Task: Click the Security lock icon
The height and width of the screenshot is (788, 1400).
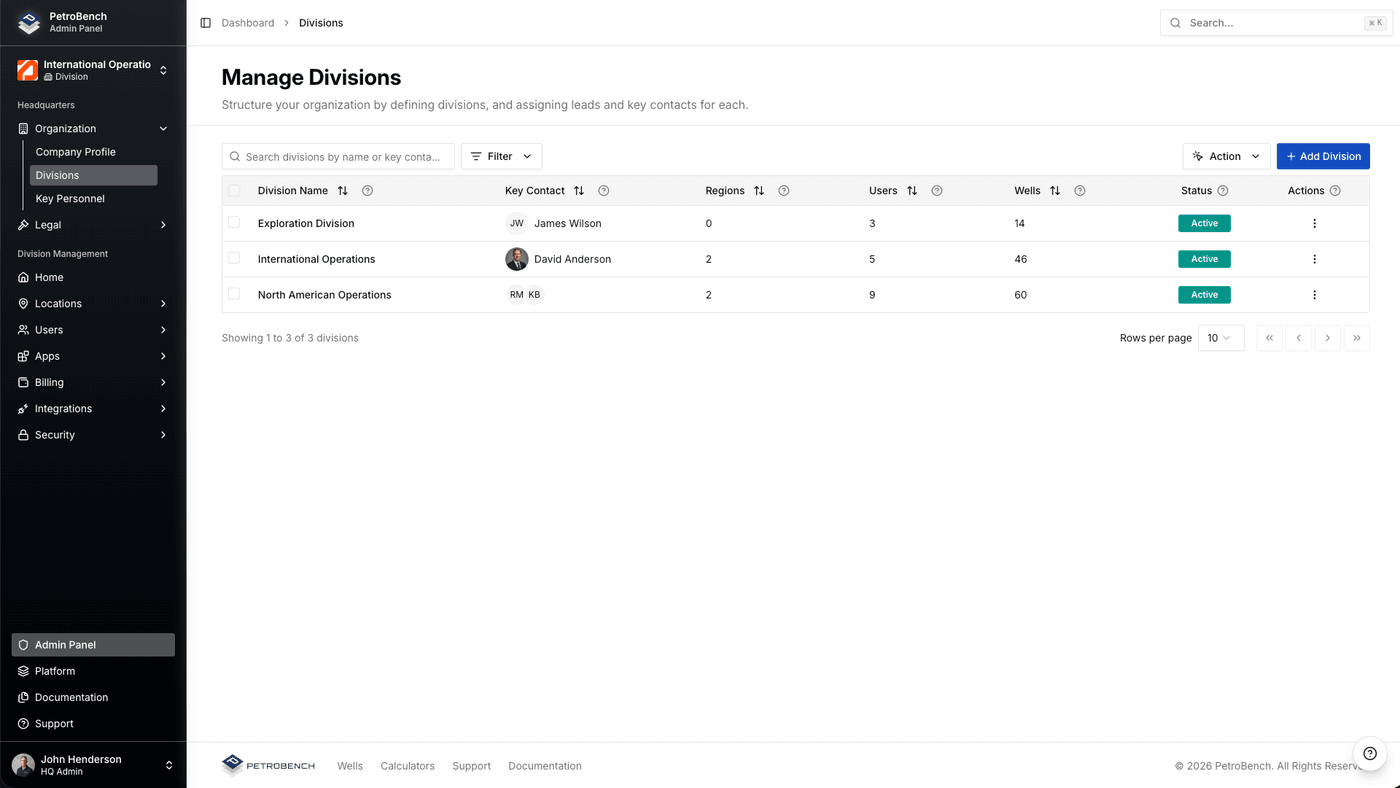Action: [x=21, y=434]
